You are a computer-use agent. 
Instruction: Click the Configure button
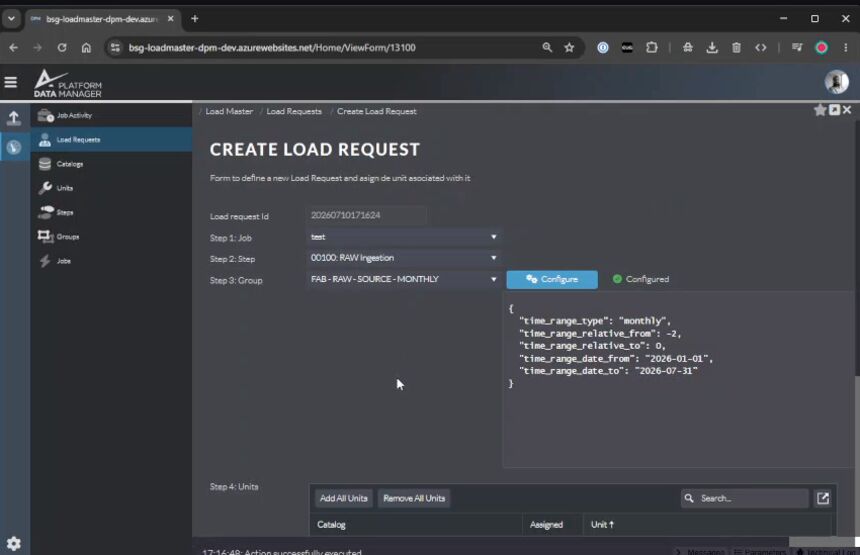point(552,279)
